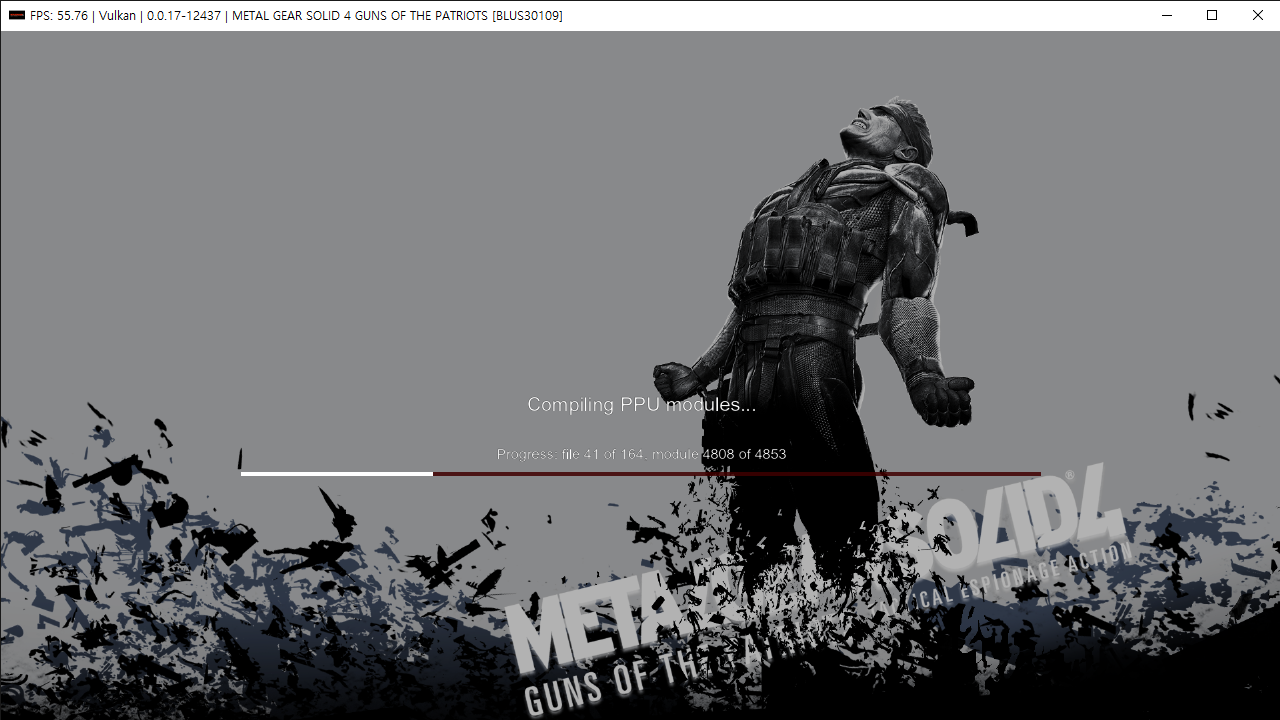Maximize the game window
The height and width of the screenshot is (720, 1280).
click(x=1212, y=15)
